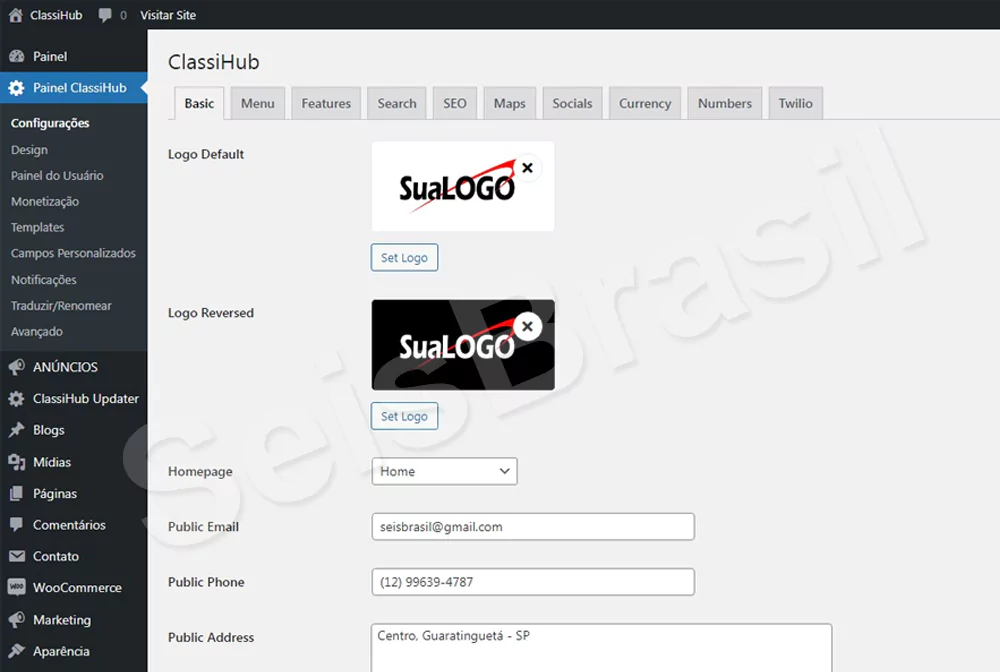
Task: Open Configurações submenu item
Action: tap(50, 123)
